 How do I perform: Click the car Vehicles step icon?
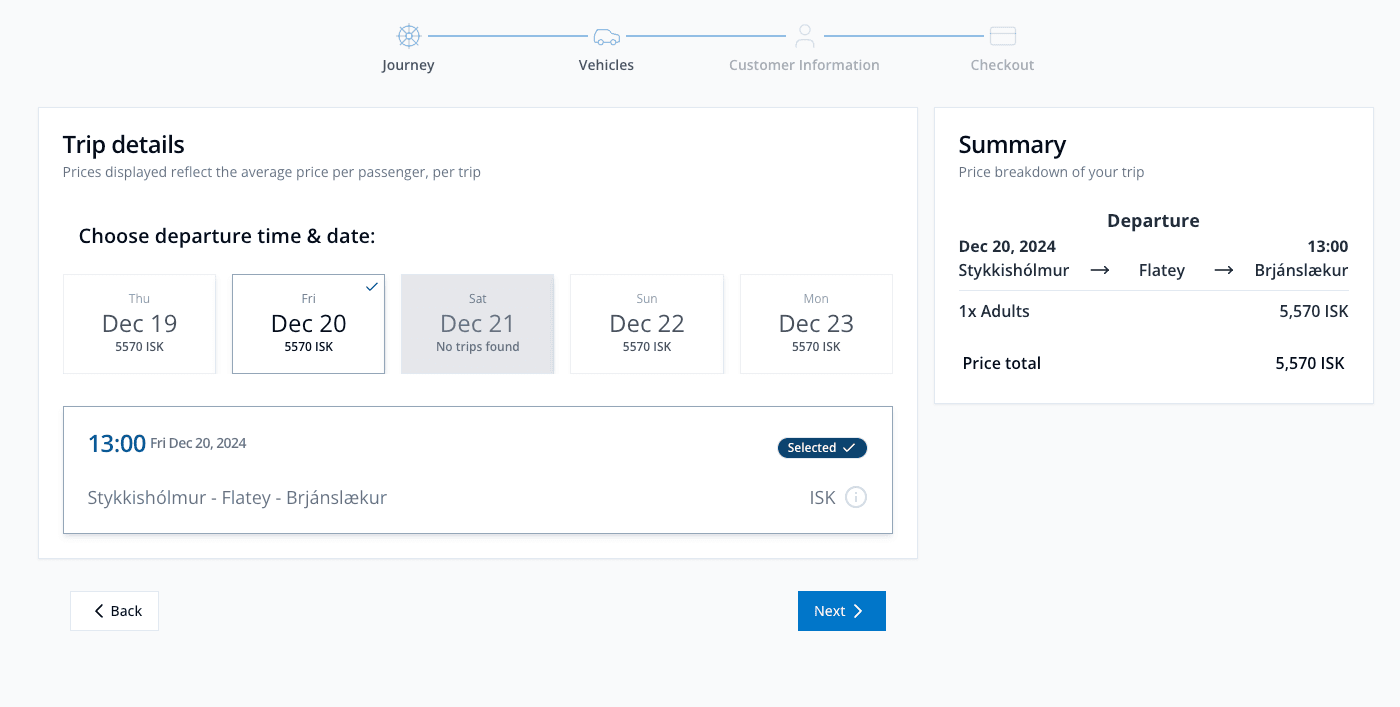(606, 37)
